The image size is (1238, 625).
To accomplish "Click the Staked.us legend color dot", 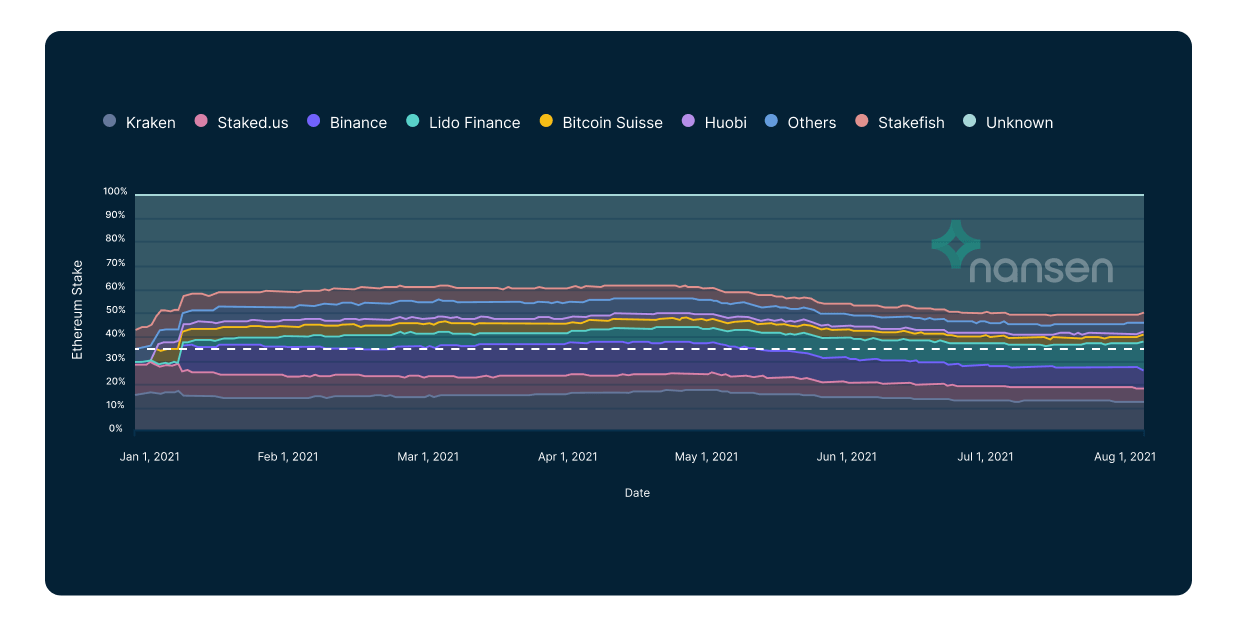I will pyautogui.click(x=201, y=121).
